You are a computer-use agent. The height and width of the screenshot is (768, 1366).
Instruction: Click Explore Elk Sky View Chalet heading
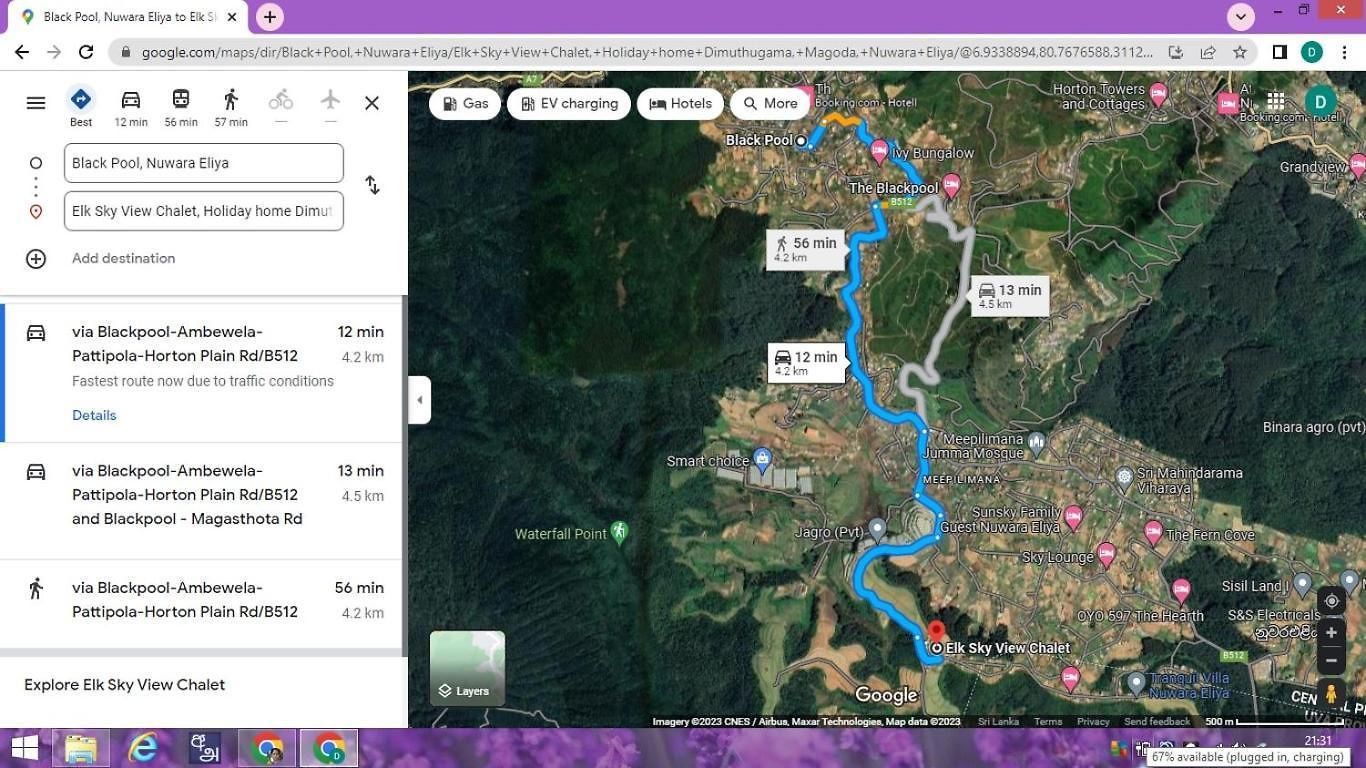click(x=125, y=685)
